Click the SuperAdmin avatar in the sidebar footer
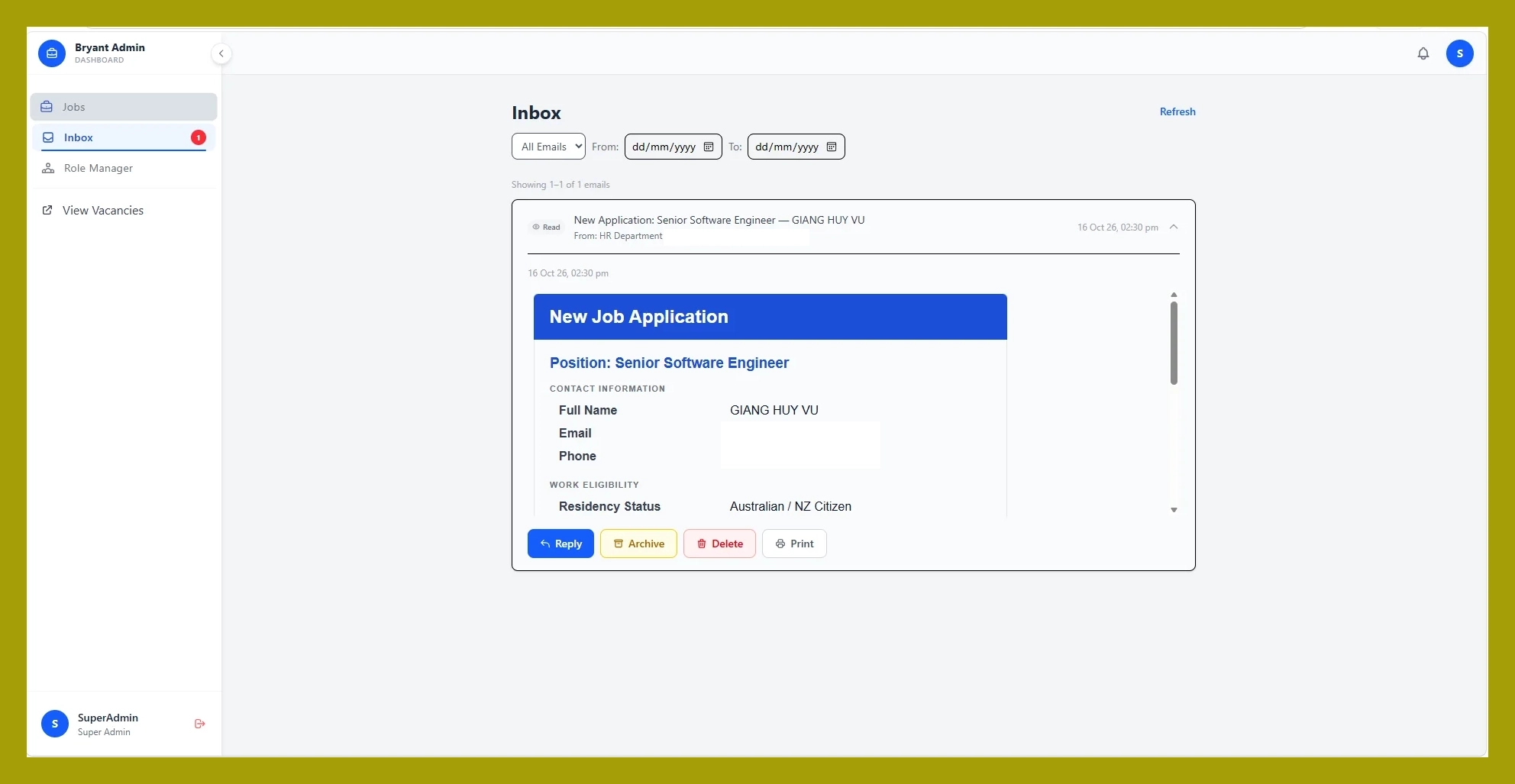This screenshot has height=784, width=1515. coord(55,724)
